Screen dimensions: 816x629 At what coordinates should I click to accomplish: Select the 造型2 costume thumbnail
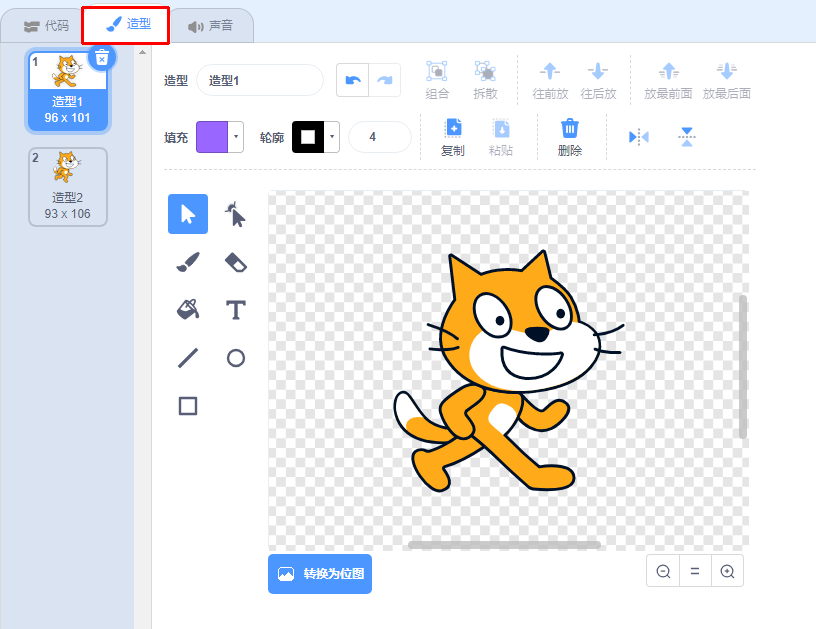tap(68, 187)
